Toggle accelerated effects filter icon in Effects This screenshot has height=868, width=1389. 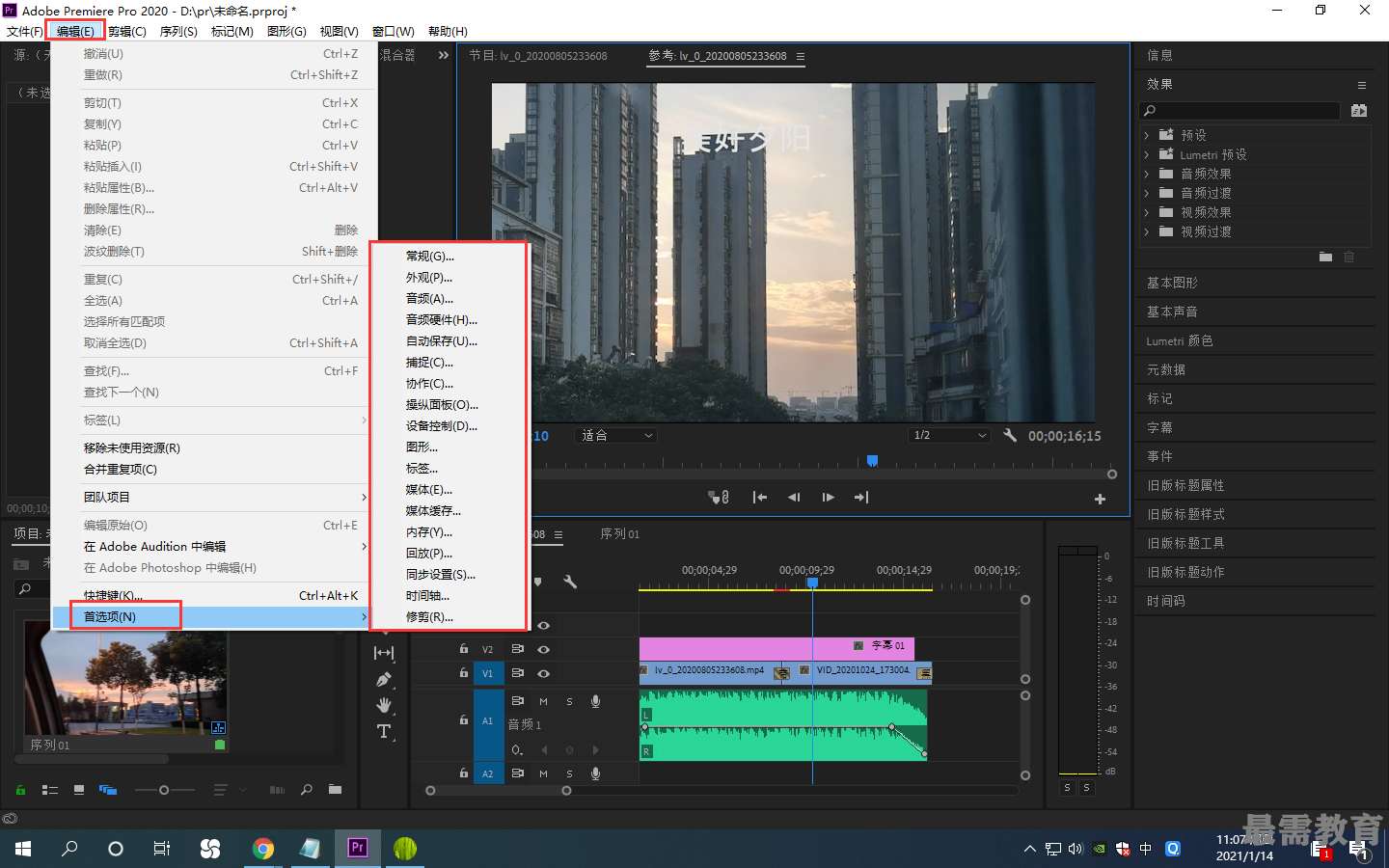(1359, 111)
